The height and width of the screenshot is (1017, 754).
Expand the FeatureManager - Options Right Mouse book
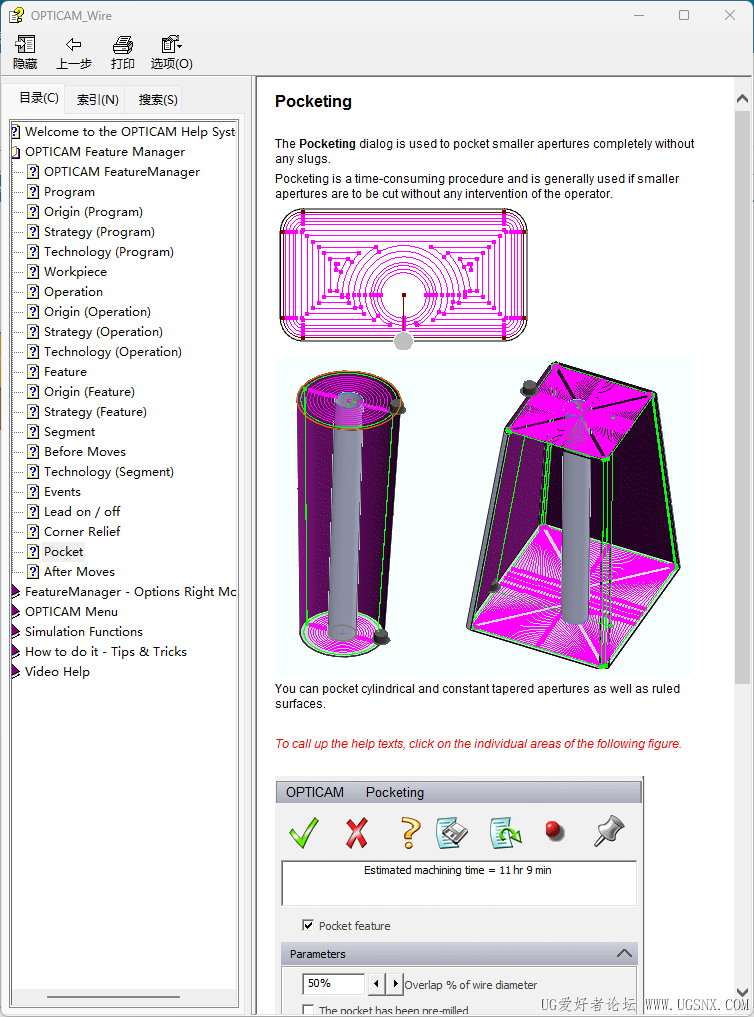tap(16, 592)
